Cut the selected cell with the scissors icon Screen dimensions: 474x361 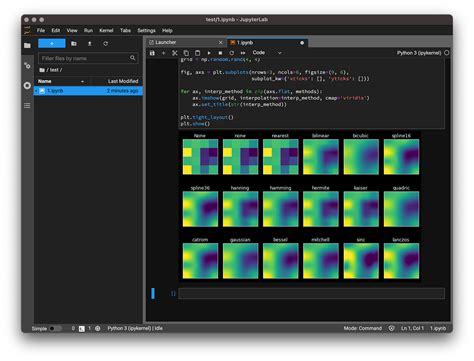175,53
